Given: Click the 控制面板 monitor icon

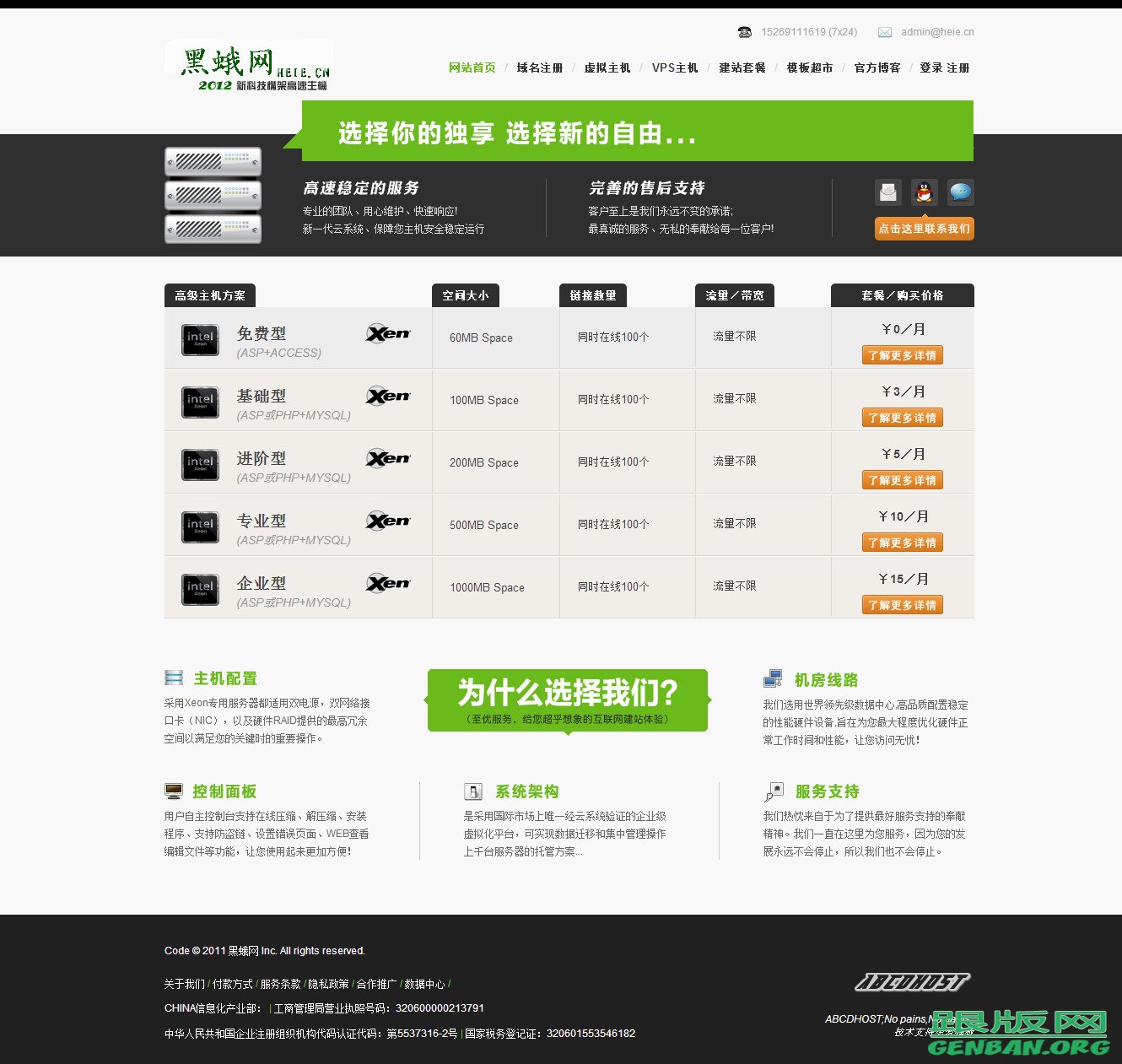Looking at the screenshot, I should point(174,791).
